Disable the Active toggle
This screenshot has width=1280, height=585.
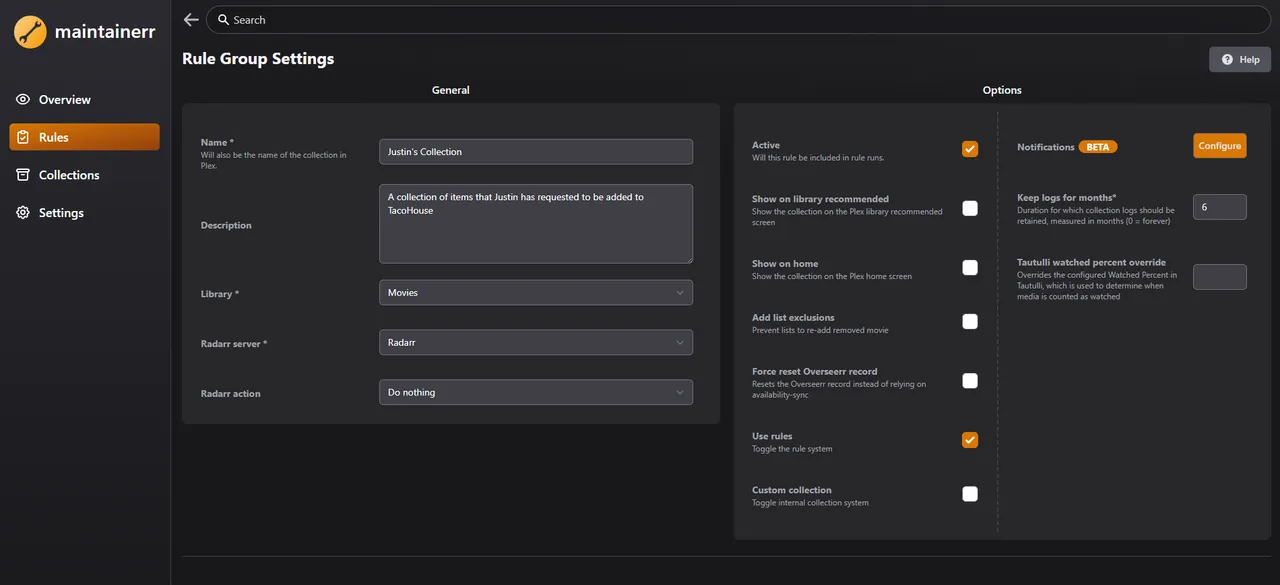coord(969,148)
